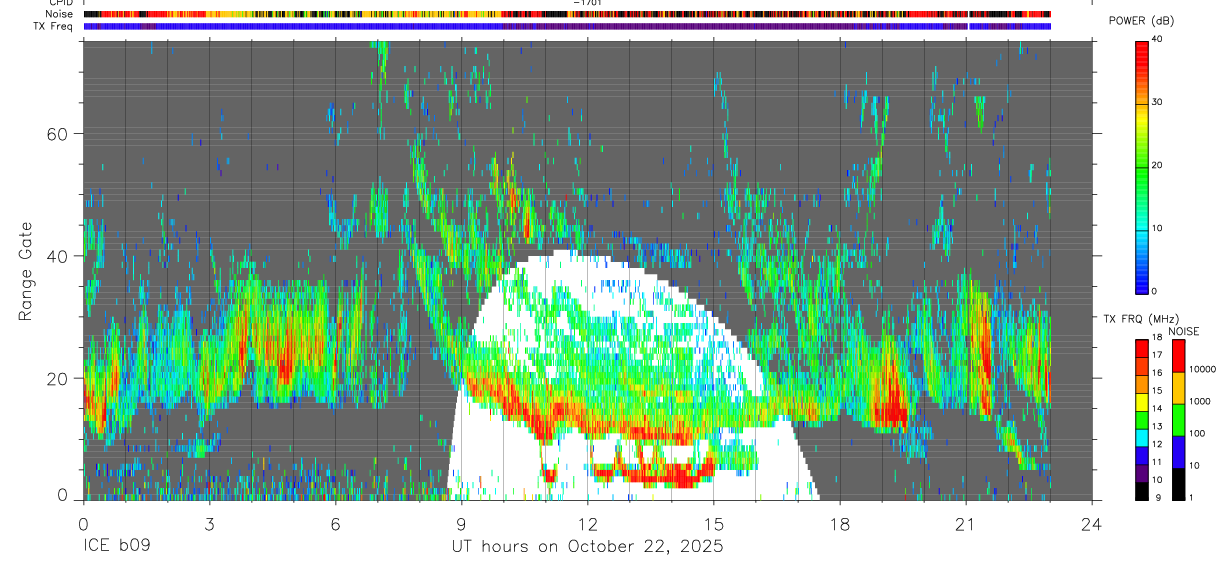Click the 13 label on TX FRQ legend
The image size is (1228, 567).
click(x=1157, y=426)
